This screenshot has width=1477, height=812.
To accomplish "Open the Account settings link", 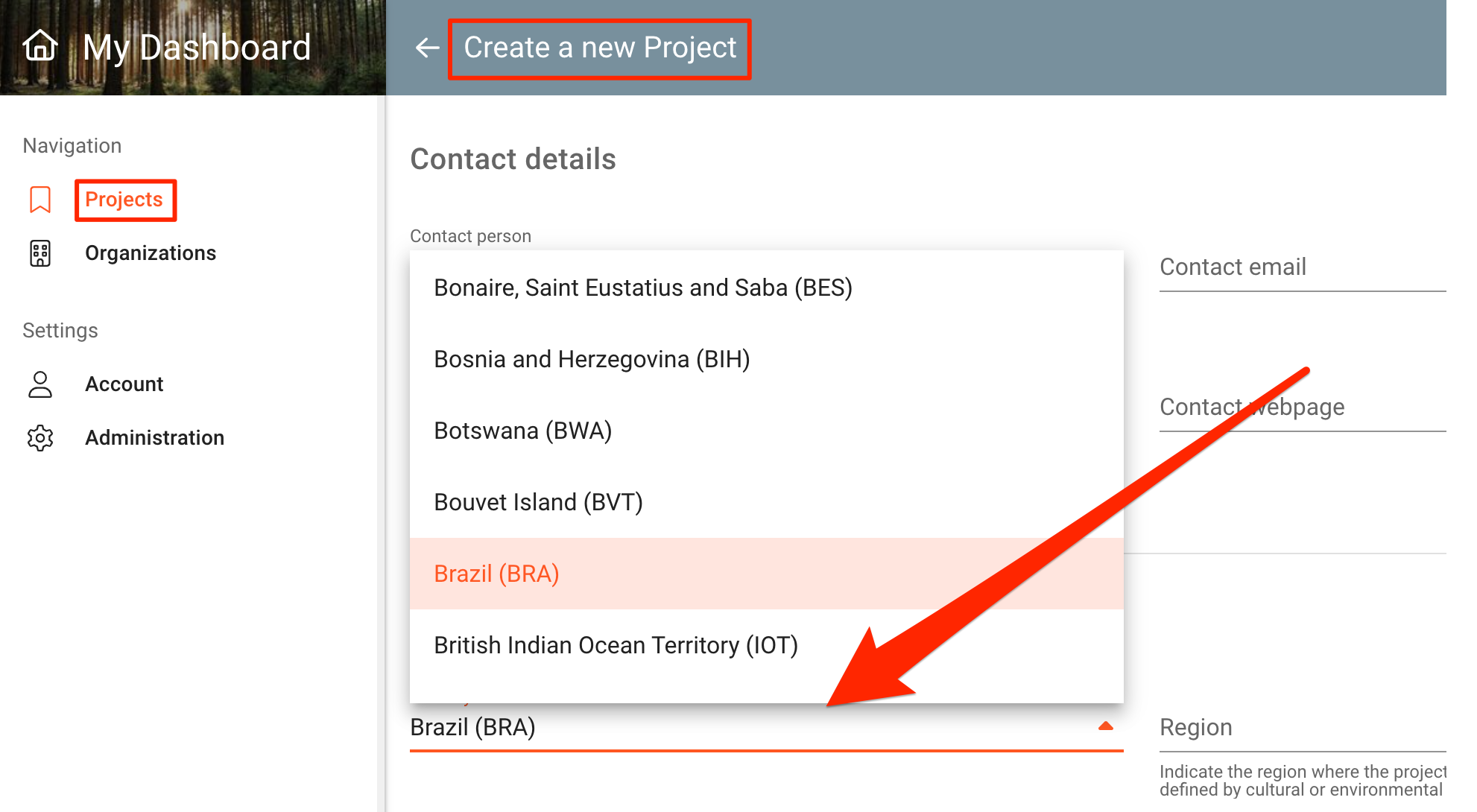I will pyautogui.click(x=124, y=384).
